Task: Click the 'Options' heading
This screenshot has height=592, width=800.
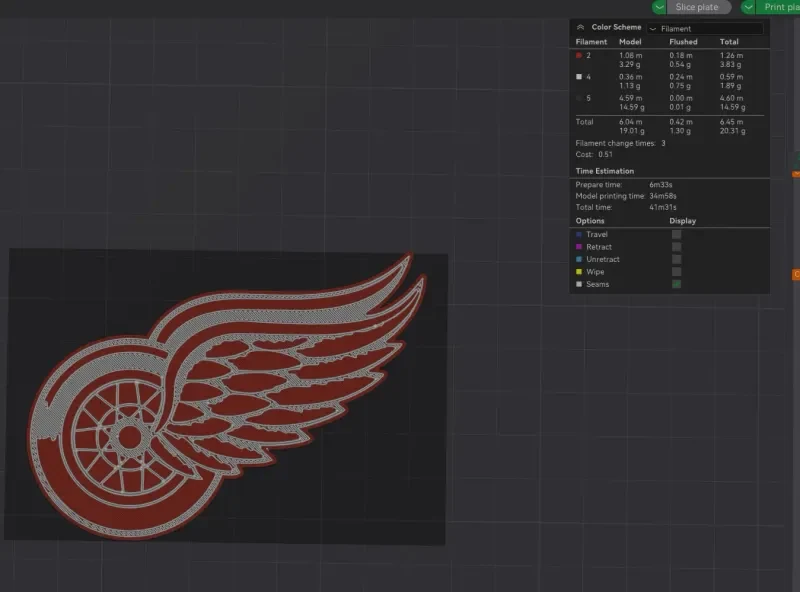Action: 590,221
